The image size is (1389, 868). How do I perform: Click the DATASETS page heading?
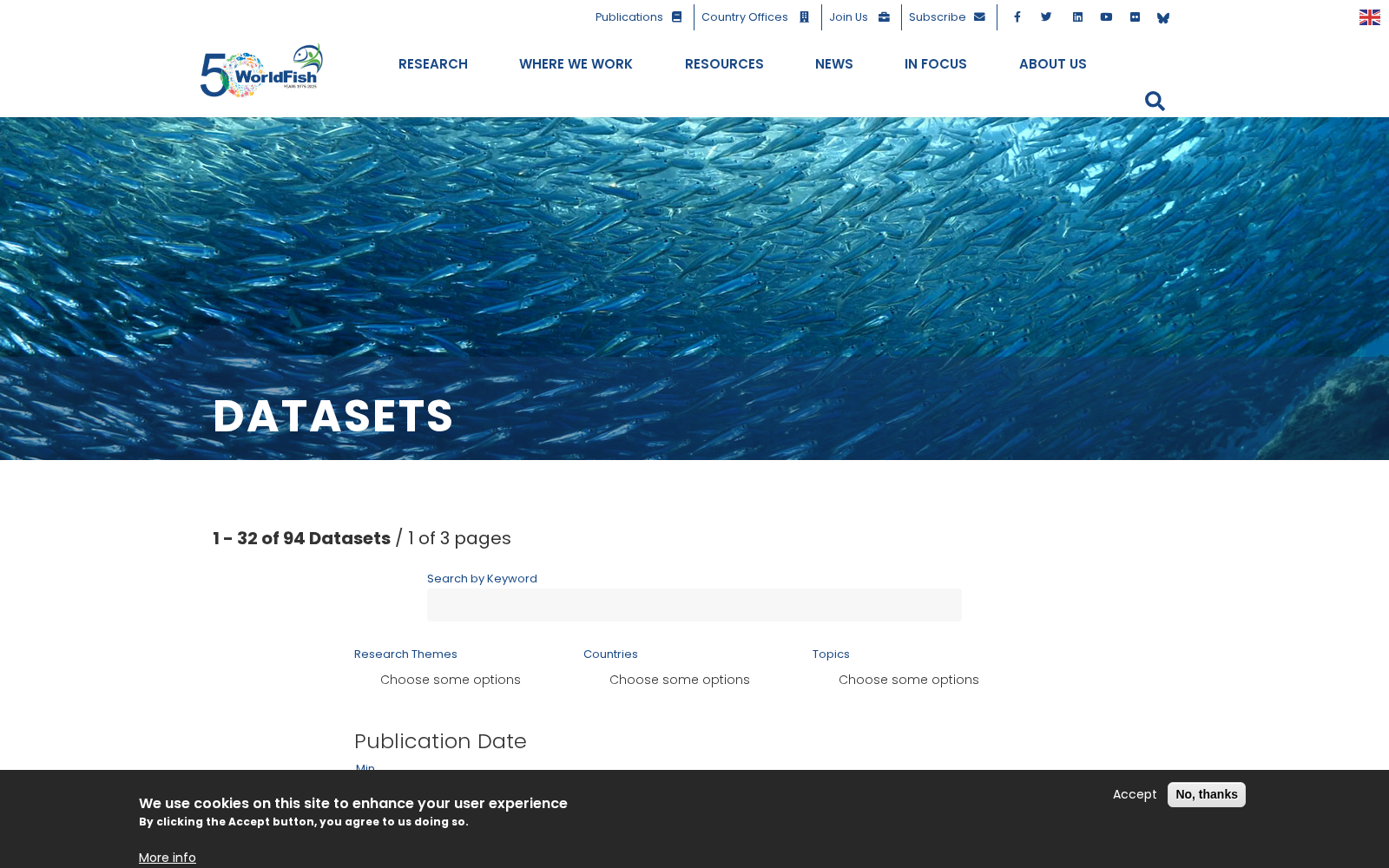[333, 416]
